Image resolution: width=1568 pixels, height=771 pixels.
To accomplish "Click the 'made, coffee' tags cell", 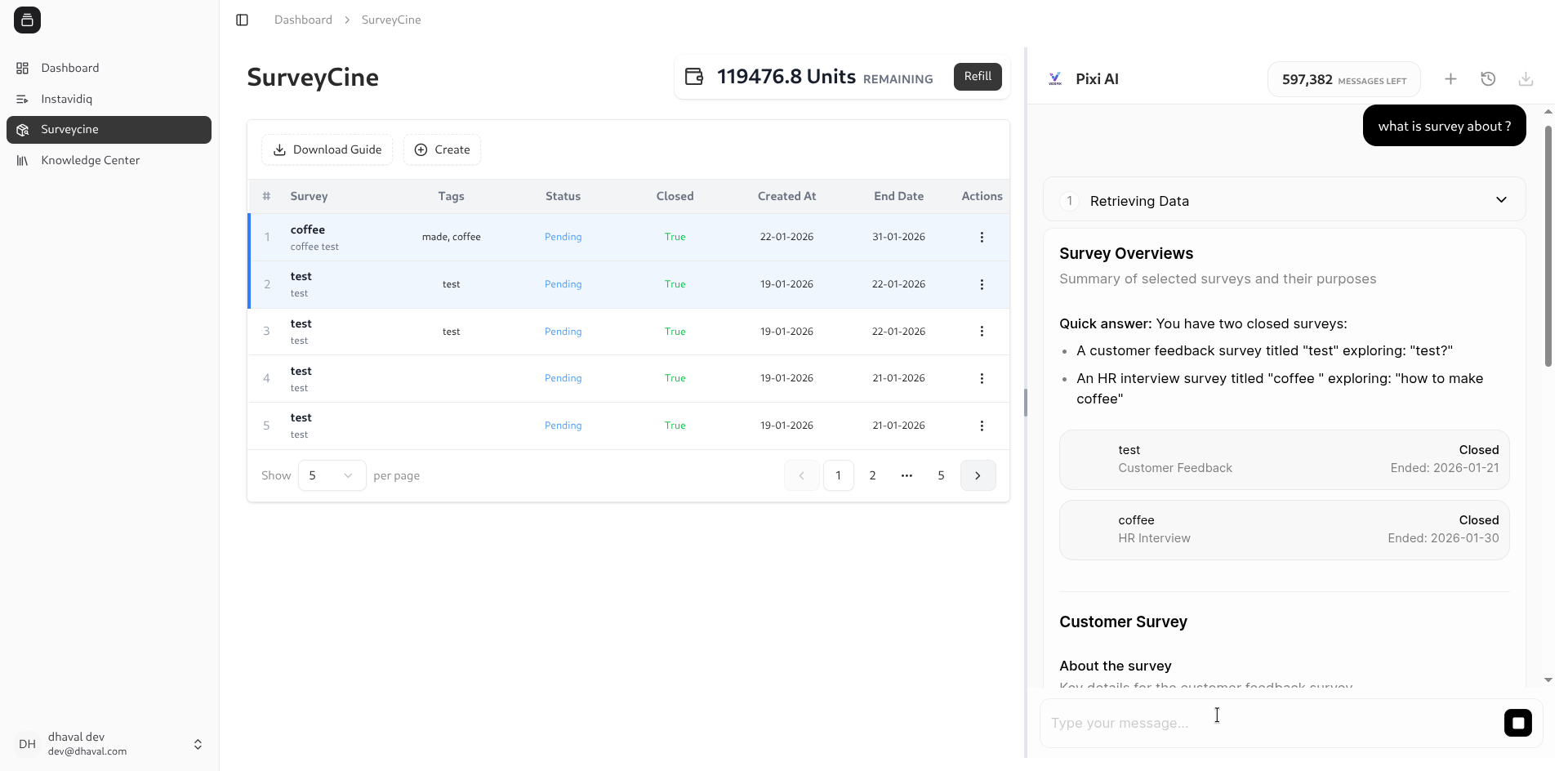I will (x=451, y=237).
